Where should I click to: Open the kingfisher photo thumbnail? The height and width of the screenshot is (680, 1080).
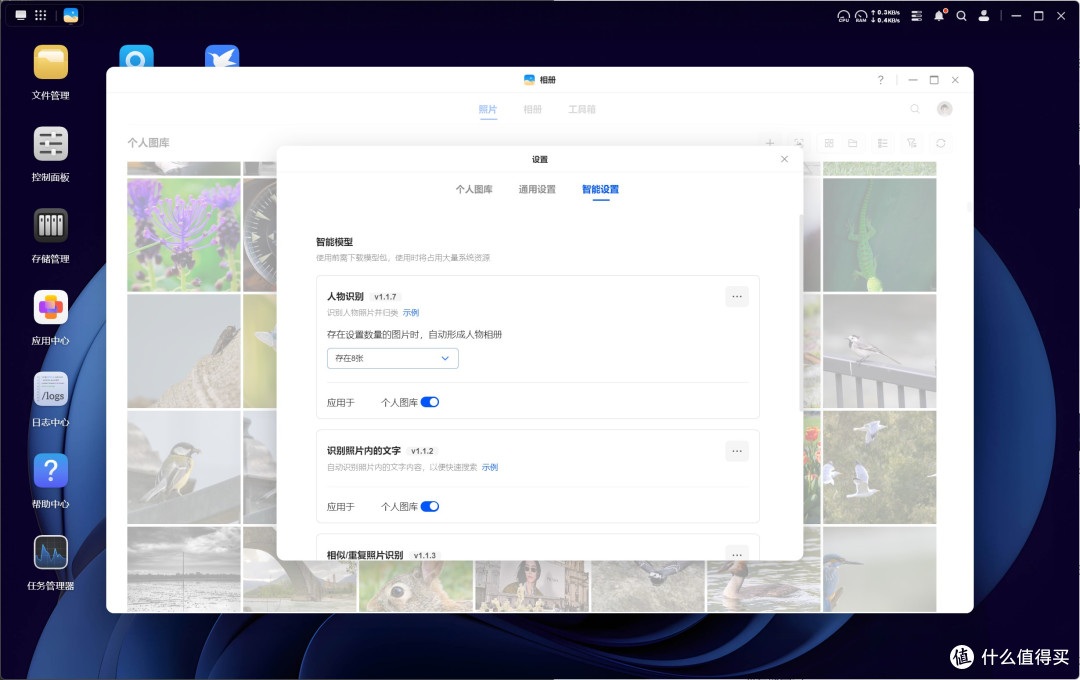point(880,569)
